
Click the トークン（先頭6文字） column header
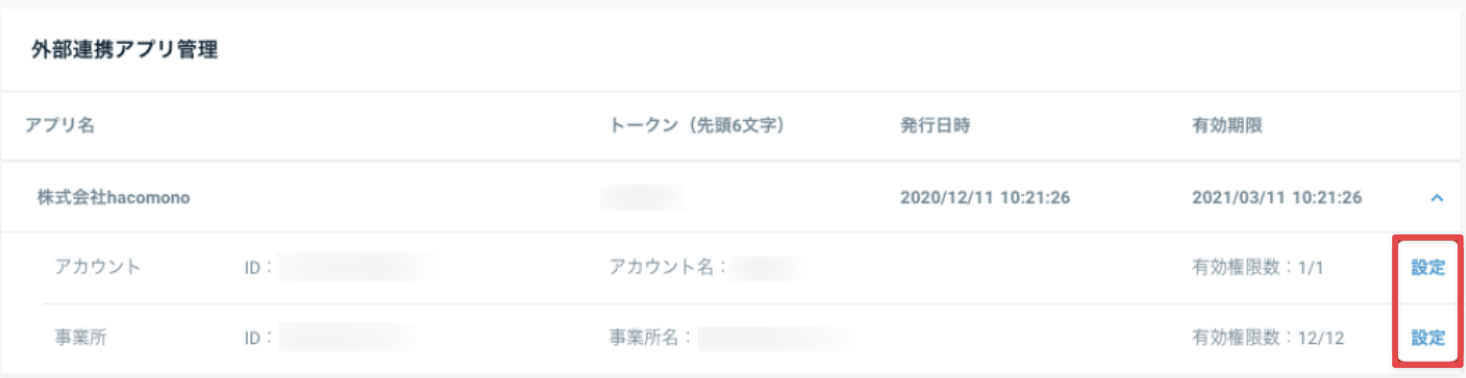tap(697, 126)
